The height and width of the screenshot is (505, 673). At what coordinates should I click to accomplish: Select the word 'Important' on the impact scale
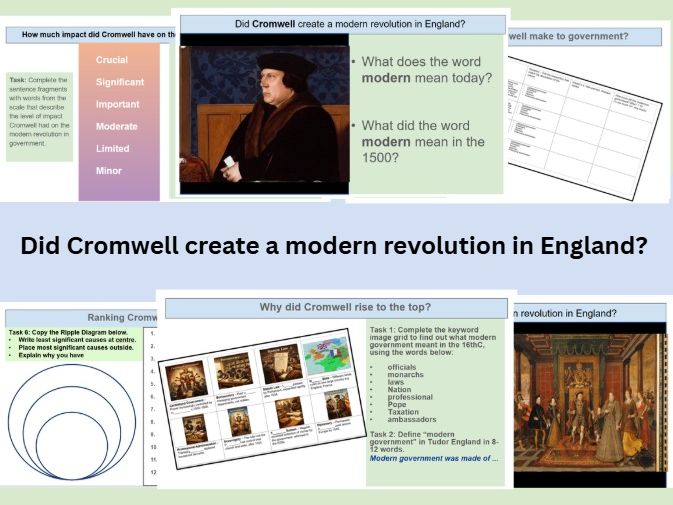point(118,104)
